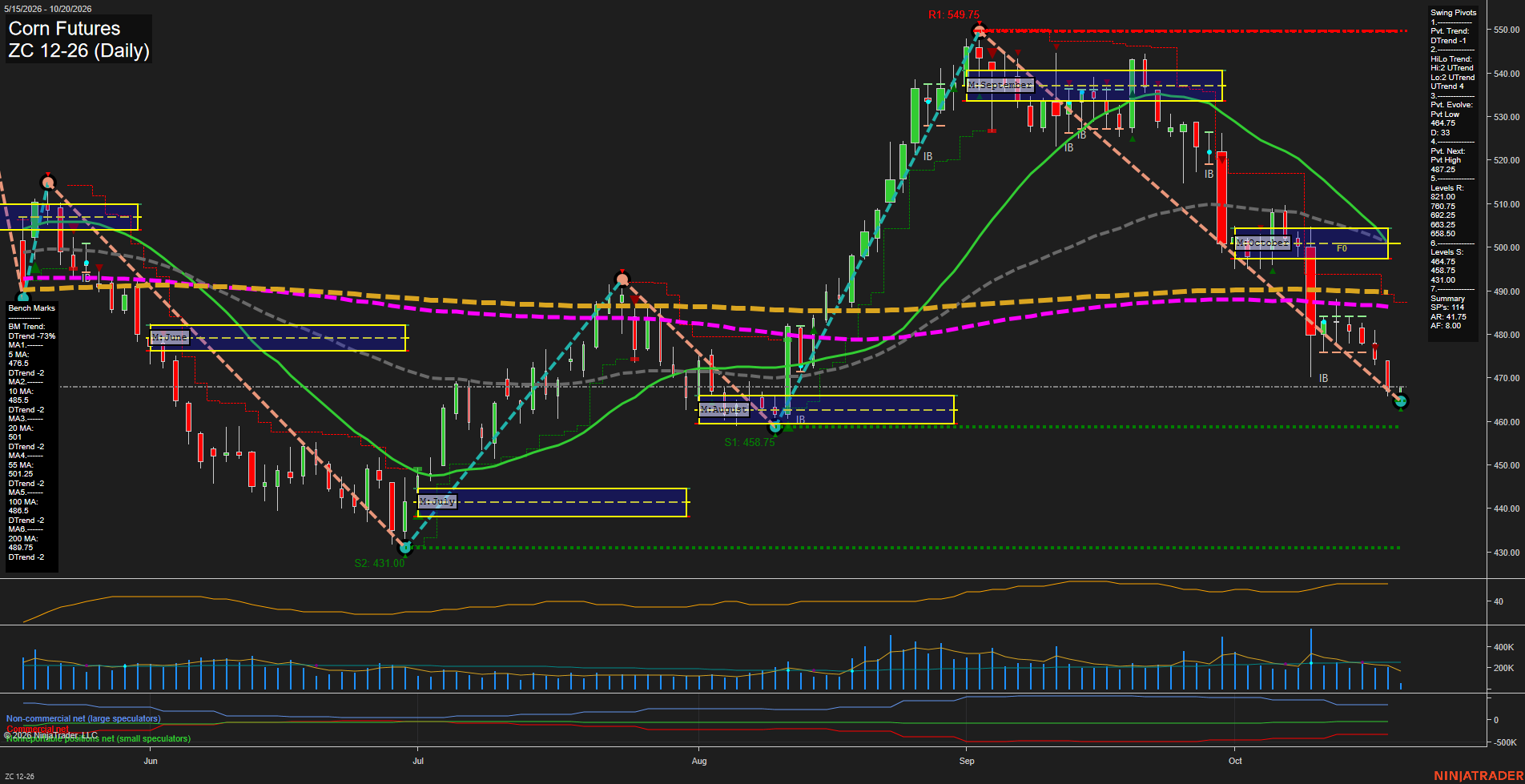1525x784 pixels.
Task: Select the R1: 549.75 resistance label
Action: point(953,14)
